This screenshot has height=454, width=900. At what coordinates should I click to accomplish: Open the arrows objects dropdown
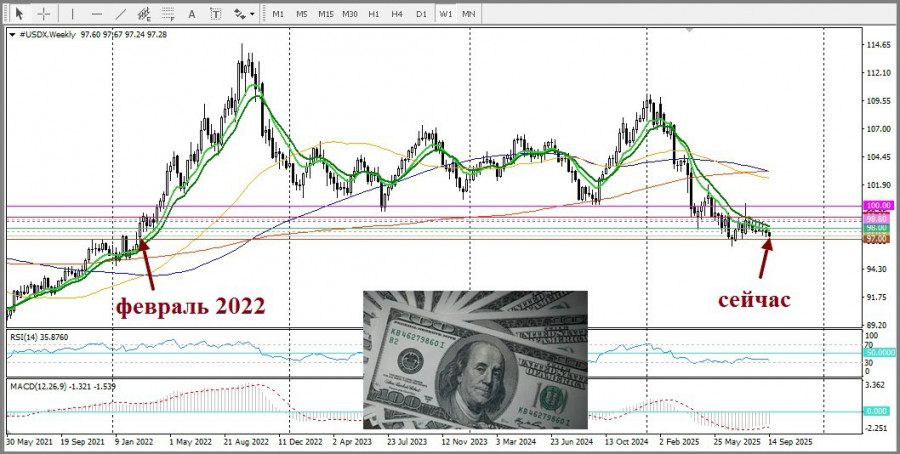pyautogui.click(x=243, y=14)
